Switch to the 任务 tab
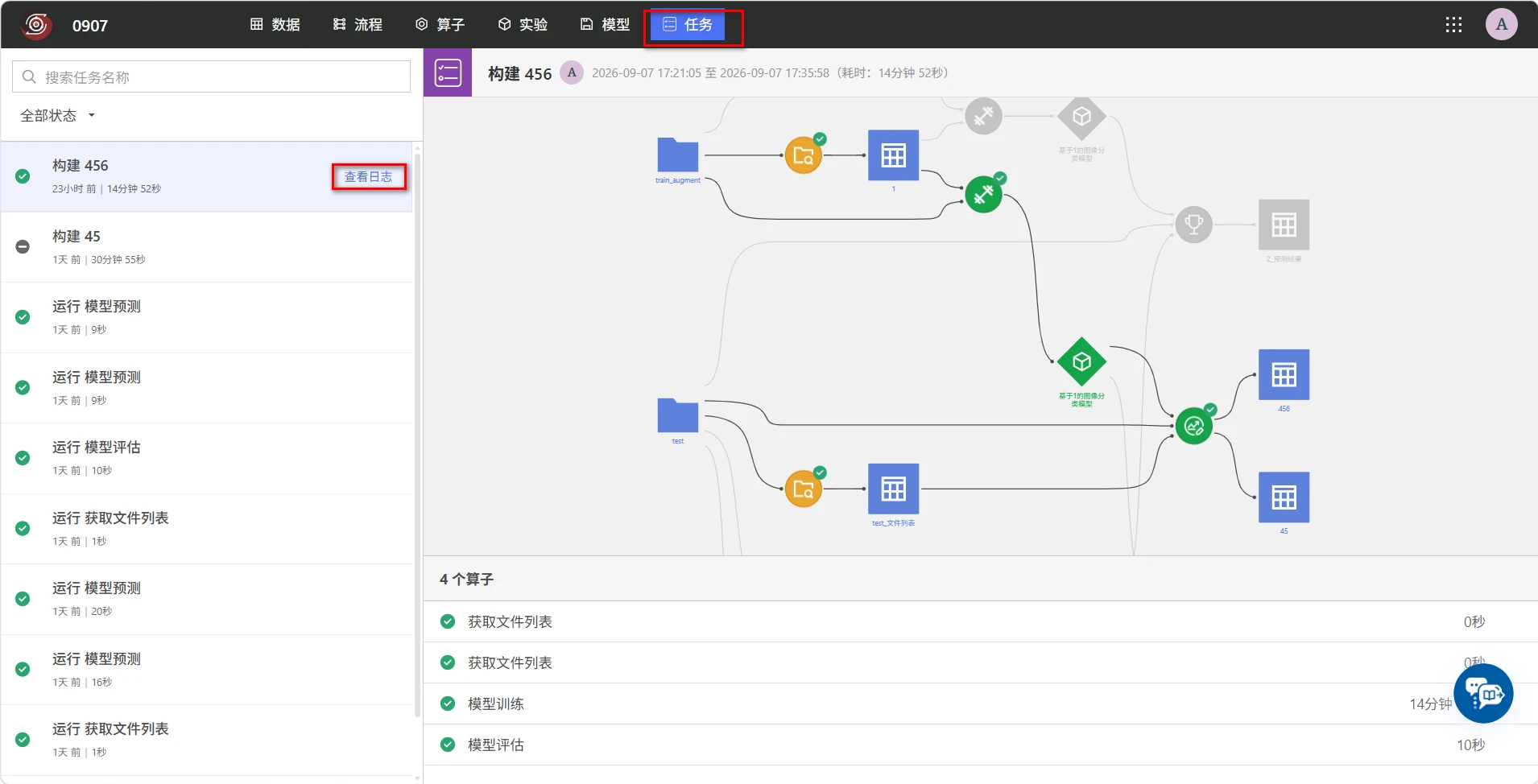The image size is (1538, 784). click(688, 25)
